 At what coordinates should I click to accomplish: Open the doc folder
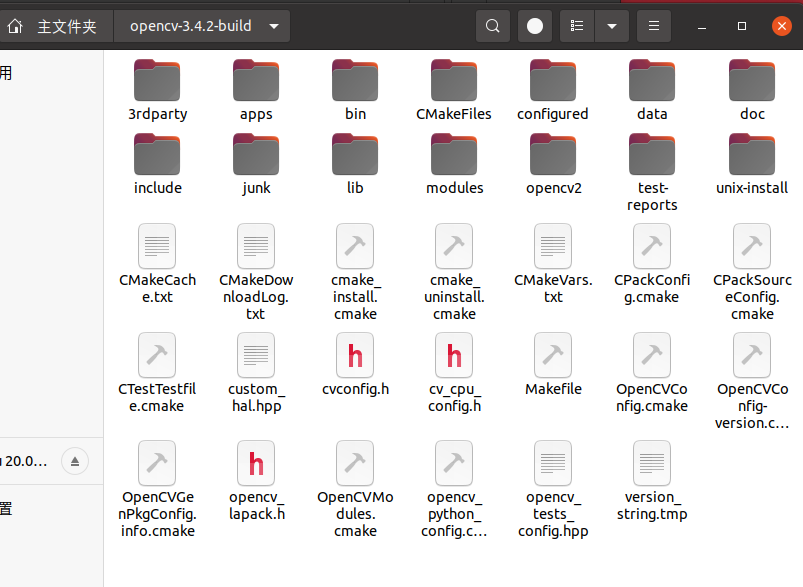point(752,80)
